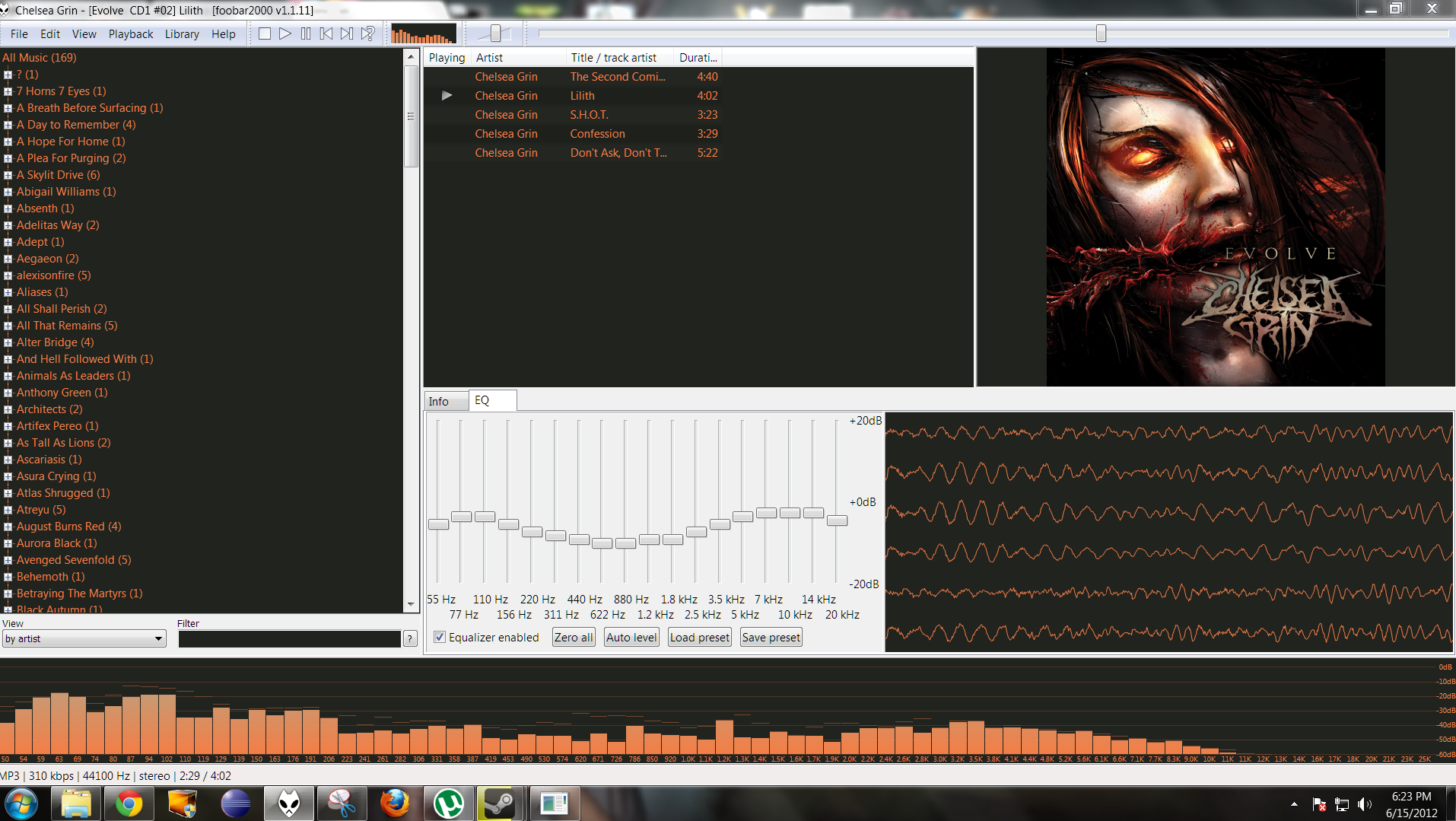Expand All That Remains node
Screen dimensions: 1456x821
point(8,326)
